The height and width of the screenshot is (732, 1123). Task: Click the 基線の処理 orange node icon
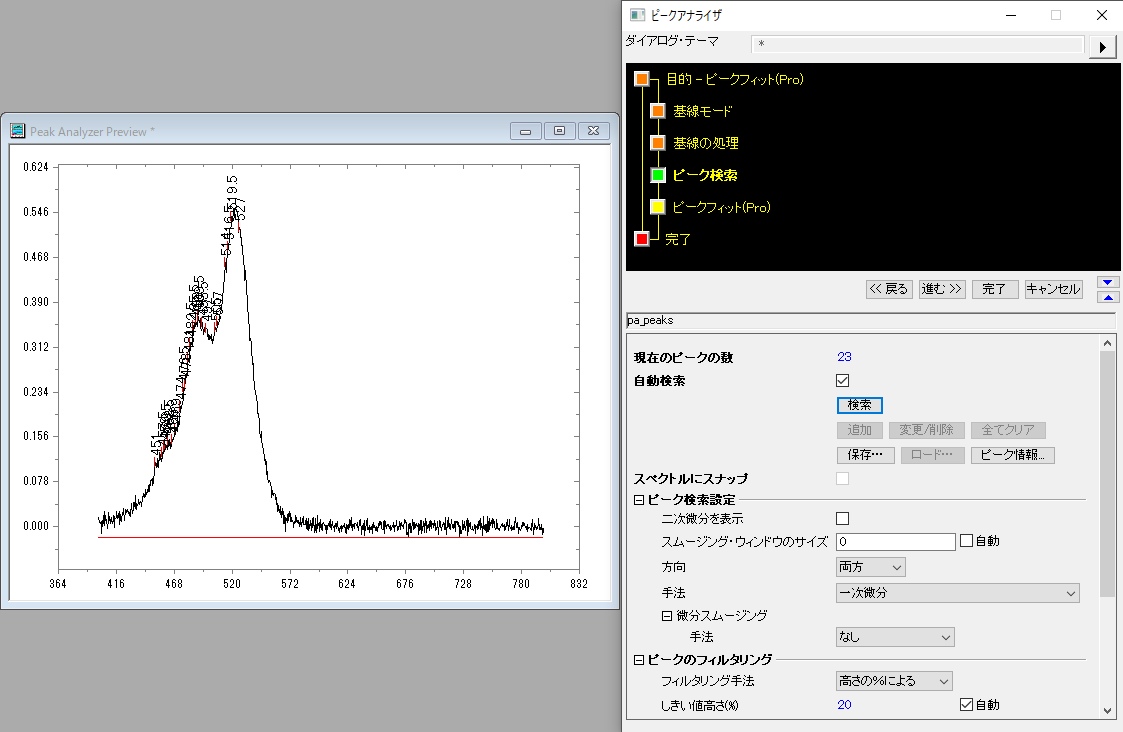click(x=658, y=143)
